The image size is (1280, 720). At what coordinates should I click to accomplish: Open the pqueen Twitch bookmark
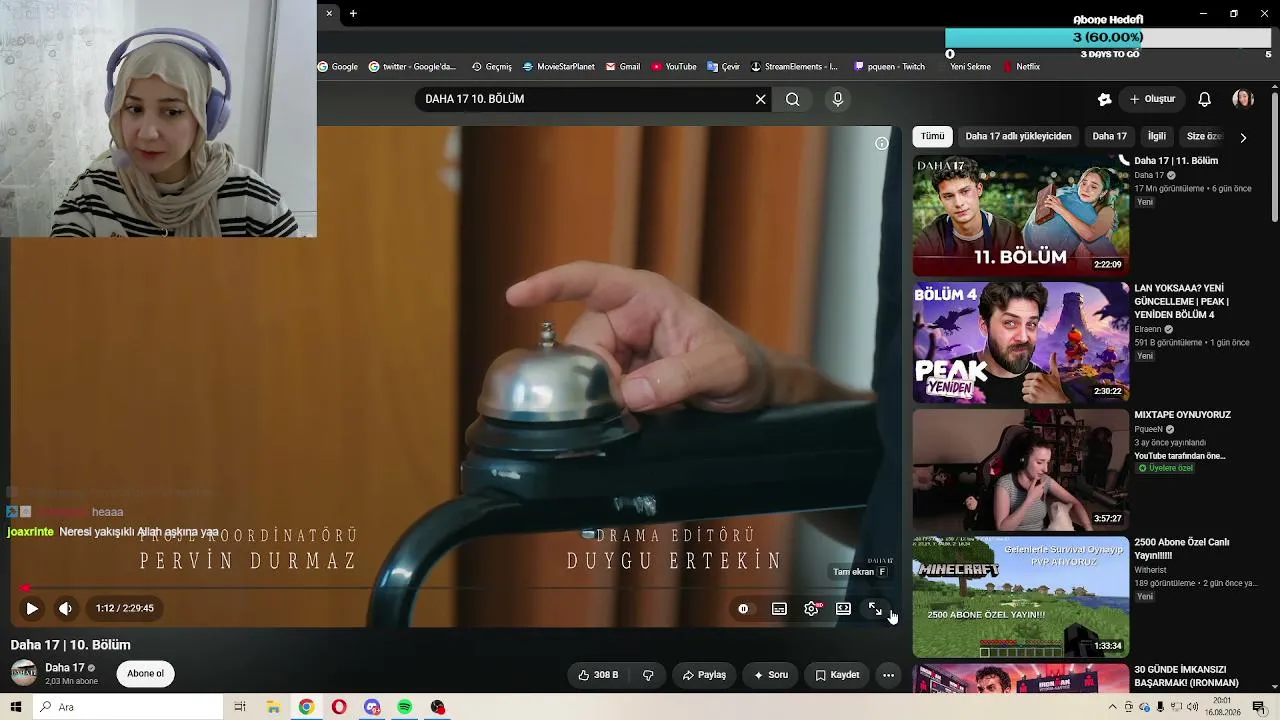click(x=890, y=67)
